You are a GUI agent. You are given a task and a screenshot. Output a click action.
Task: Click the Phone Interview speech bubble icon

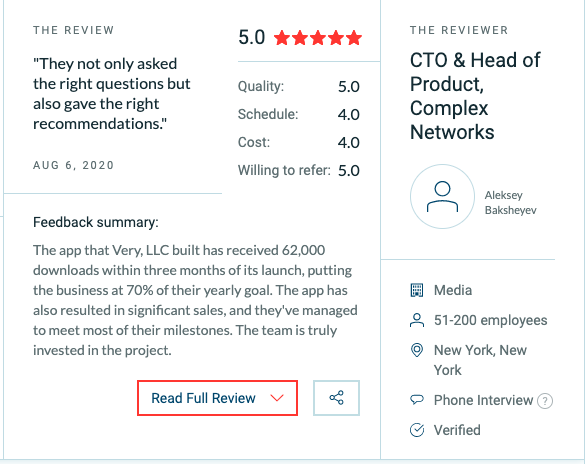[417, 400]
